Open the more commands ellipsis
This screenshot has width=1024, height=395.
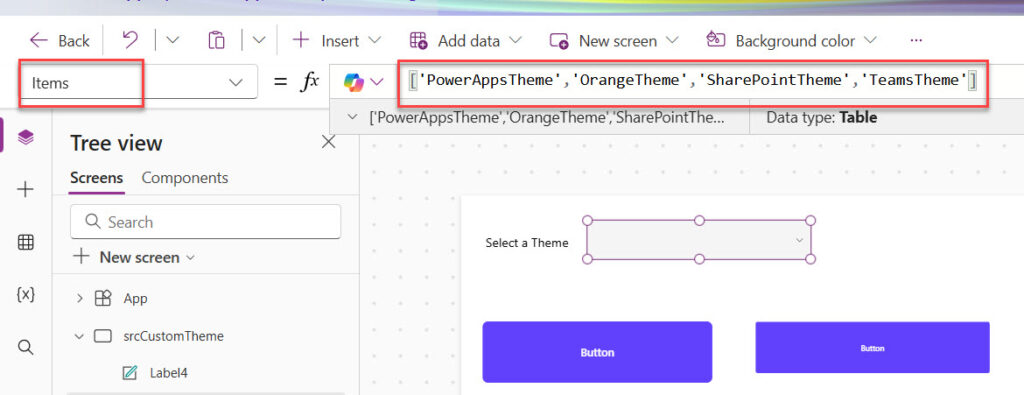(x=916, y=40)
